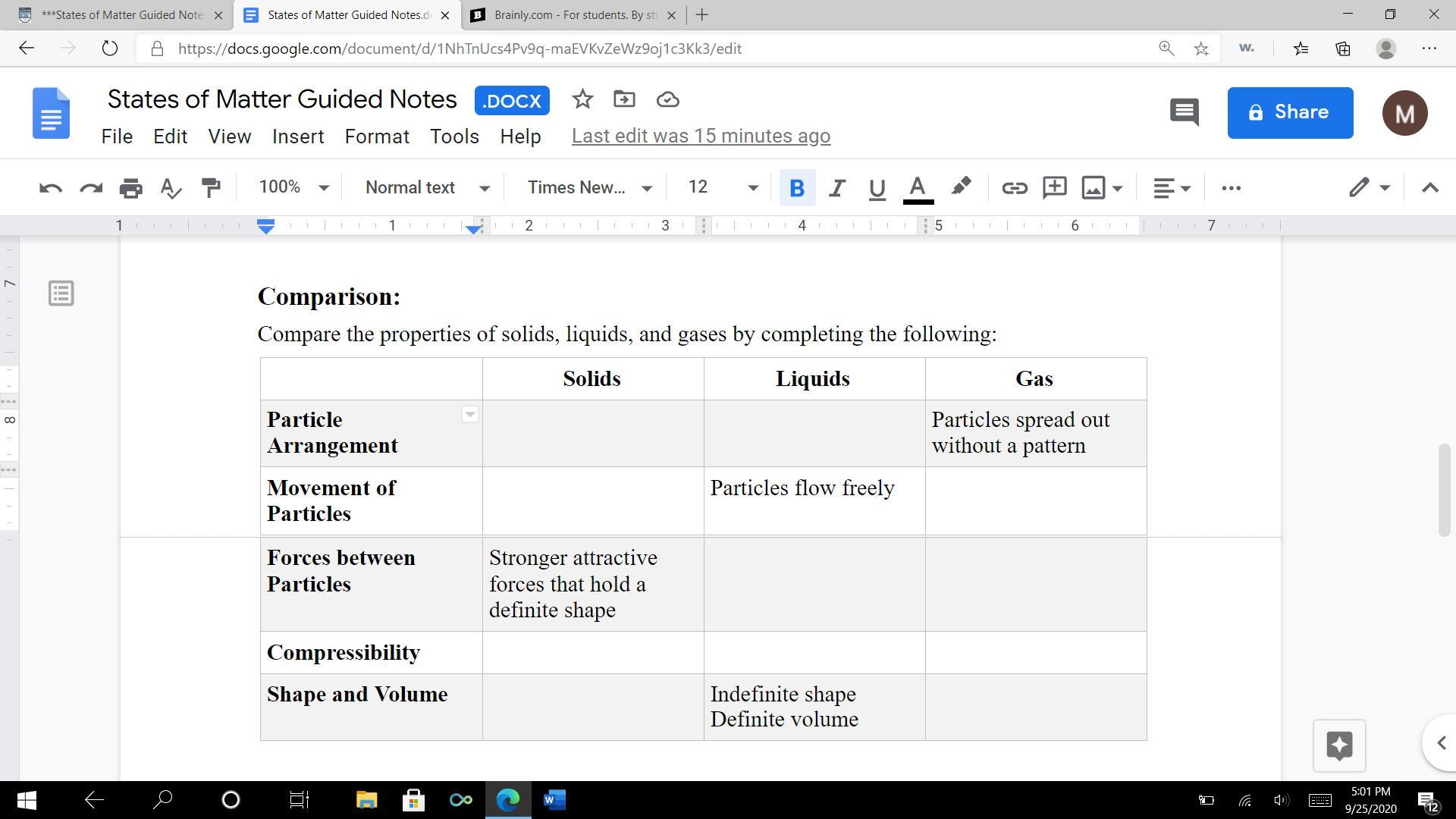Click the blue Share button

click(x=1290, y=112)
